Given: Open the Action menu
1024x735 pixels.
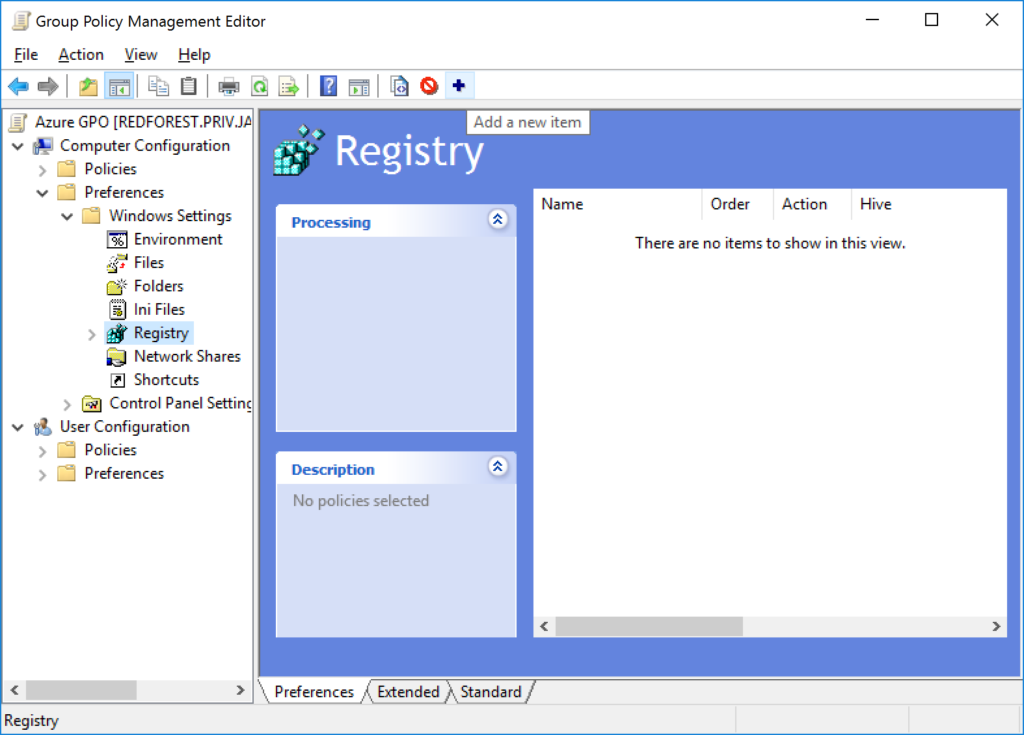Looking at the screenshot, I should click(x=80, y=54).
